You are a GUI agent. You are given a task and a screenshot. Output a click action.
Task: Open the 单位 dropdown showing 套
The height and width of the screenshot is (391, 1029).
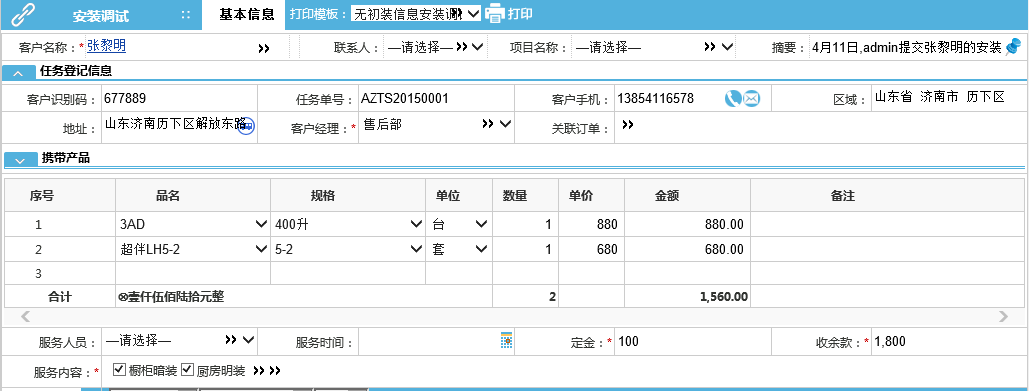tap(482, 249)
